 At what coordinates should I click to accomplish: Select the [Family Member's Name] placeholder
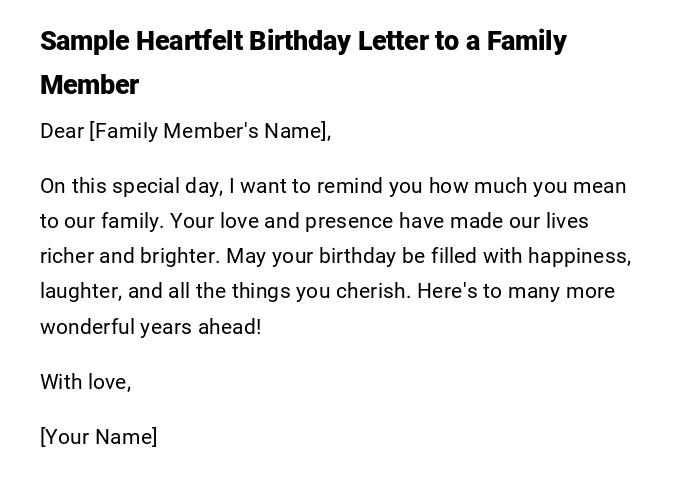pos(210,131)
